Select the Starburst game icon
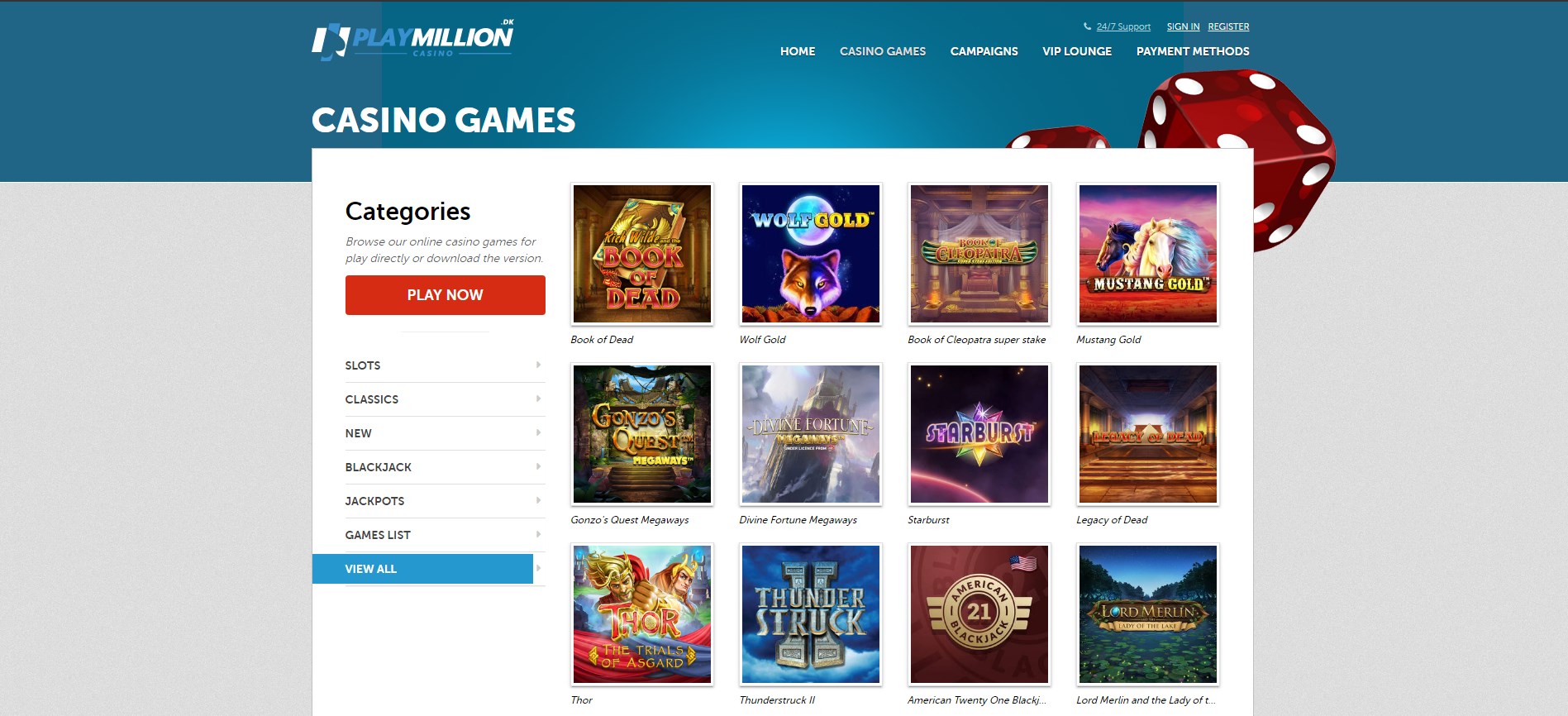Viewport: 1568px width, 716px height. [979, 434]
